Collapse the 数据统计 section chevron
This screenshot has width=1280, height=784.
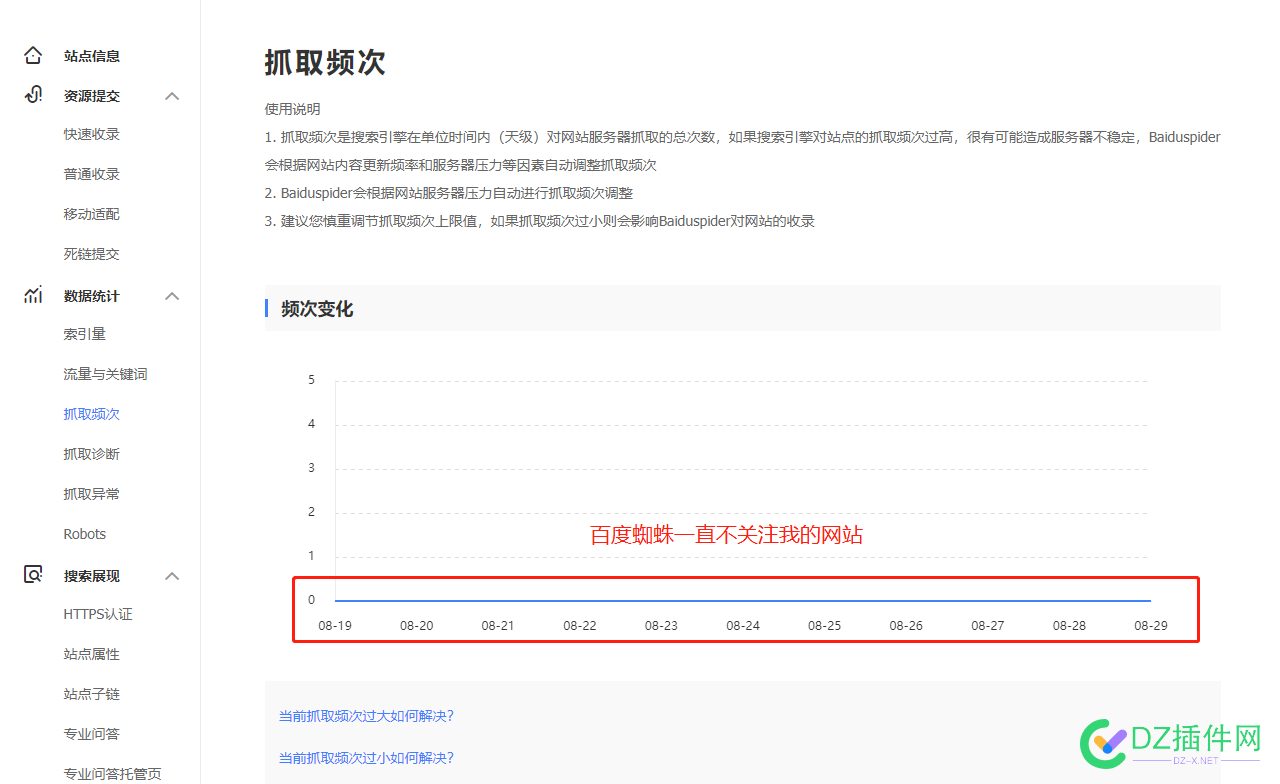point(172,296)
